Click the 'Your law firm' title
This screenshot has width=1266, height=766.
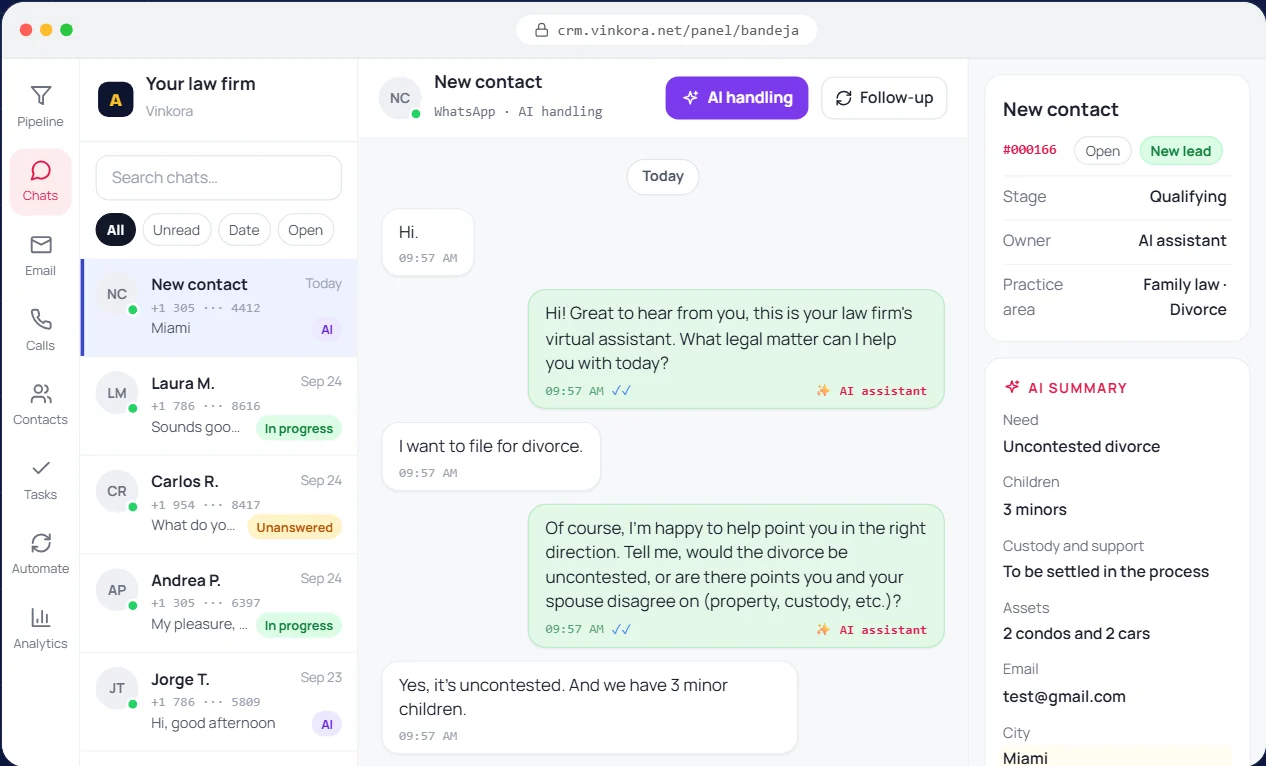pos(201,84)
